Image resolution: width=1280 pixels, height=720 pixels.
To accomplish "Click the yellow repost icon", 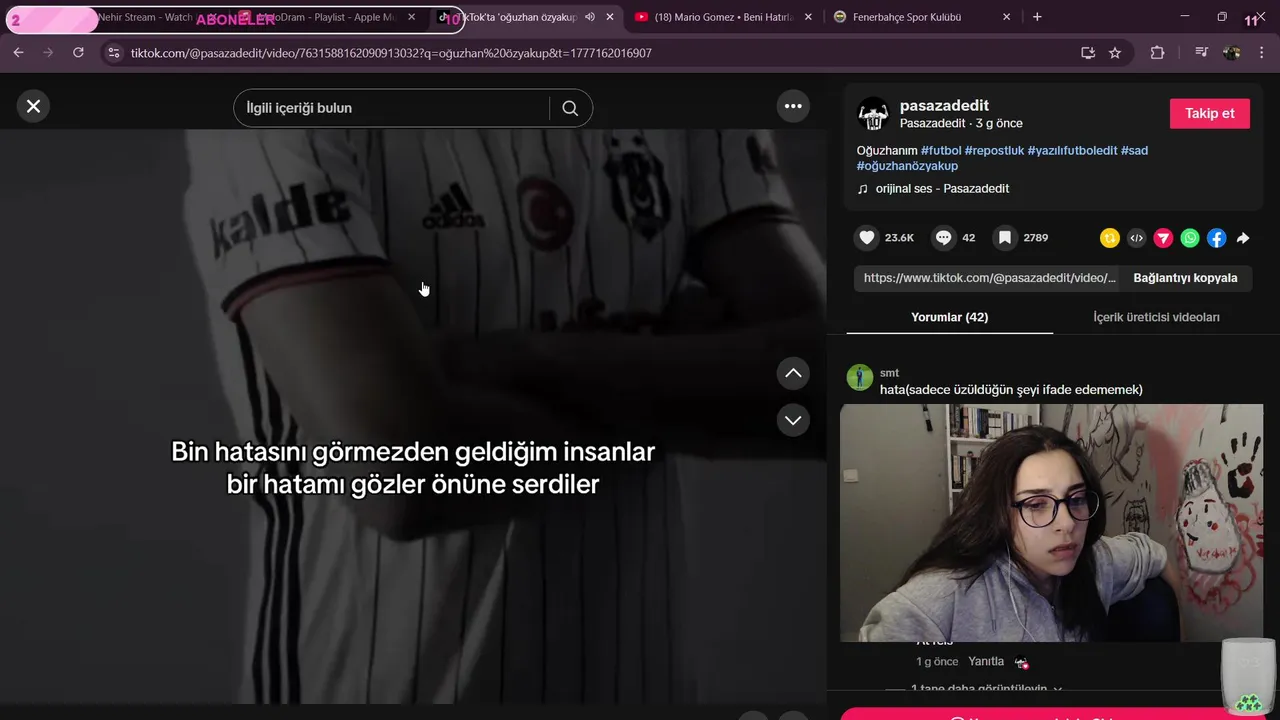I will point(1109,238).
